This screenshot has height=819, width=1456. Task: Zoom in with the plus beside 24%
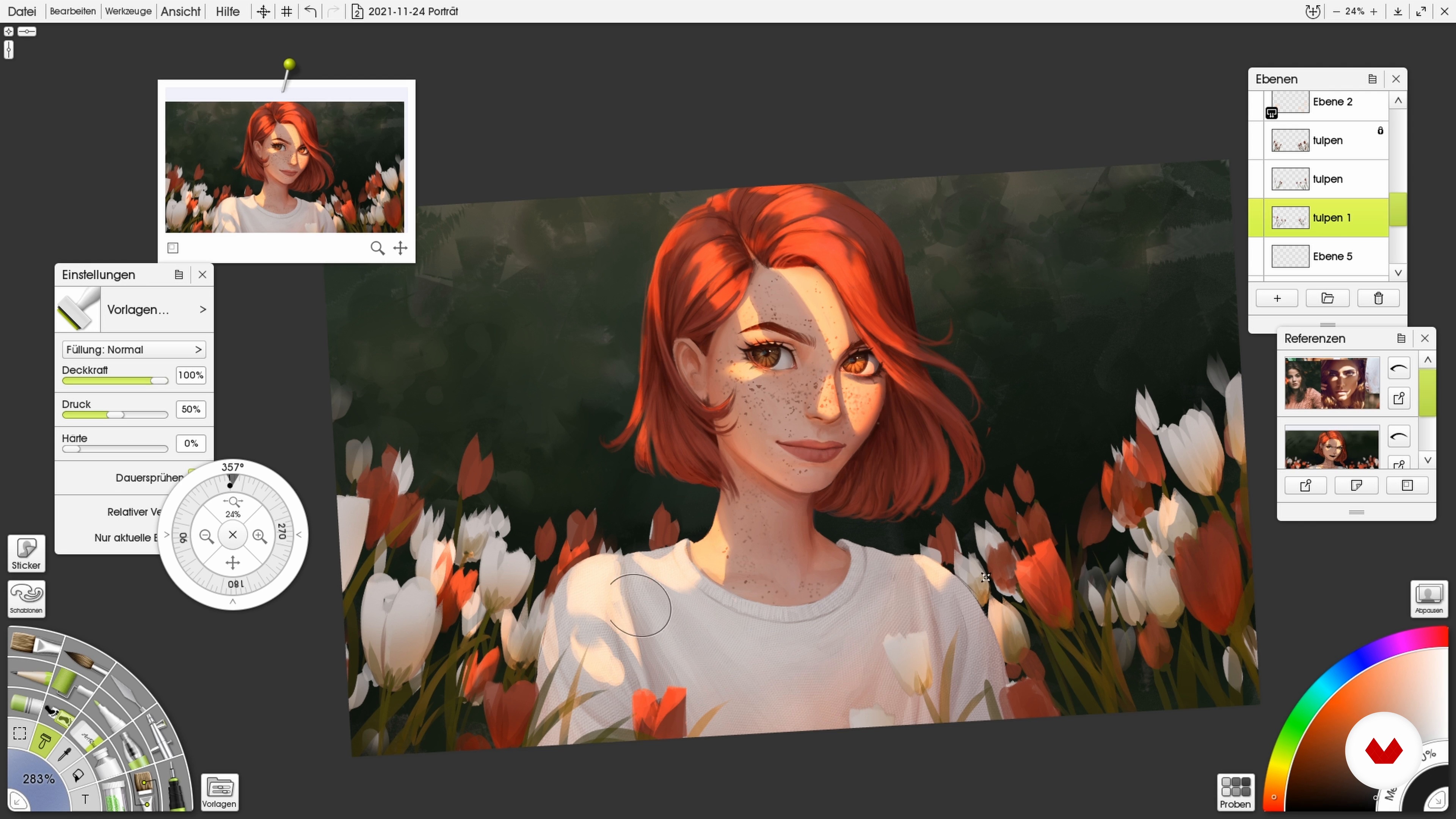point(1373,11)
